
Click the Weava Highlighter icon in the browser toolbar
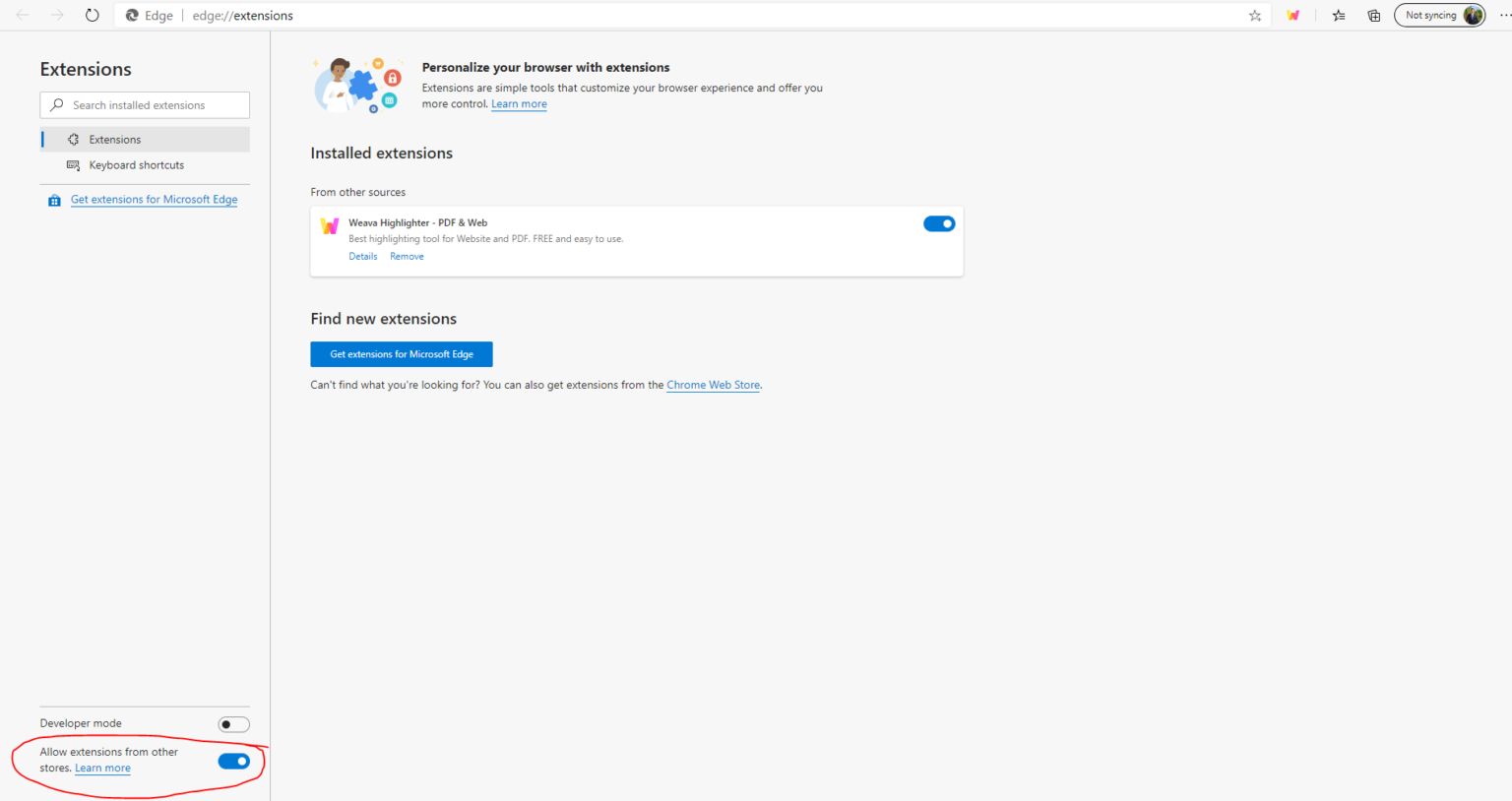(1292, 15)
